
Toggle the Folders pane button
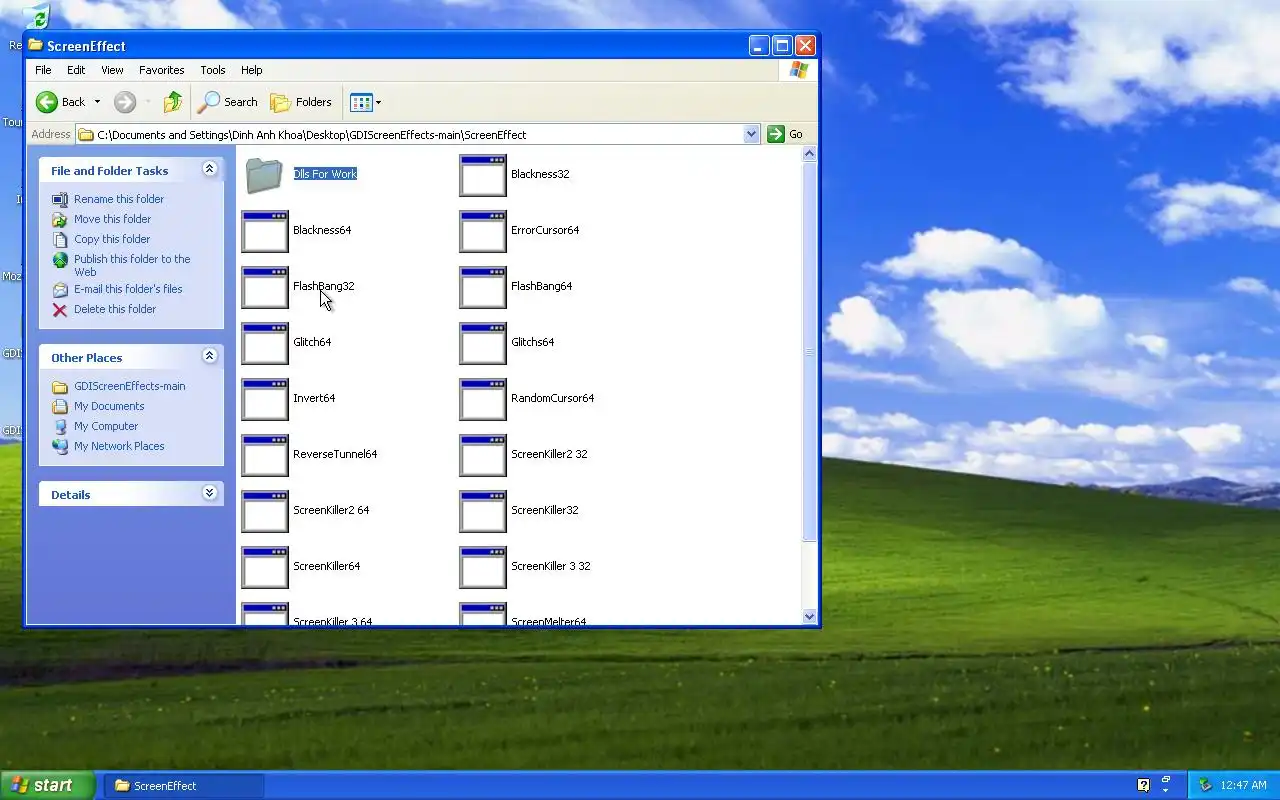click(x=301, y=102)
